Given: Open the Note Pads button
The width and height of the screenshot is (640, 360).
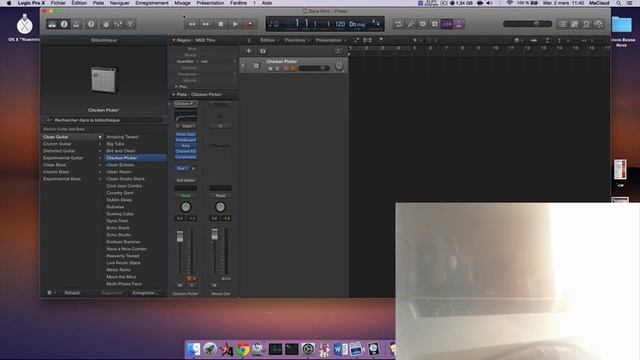Looking at the screenshot, I should point(574,24).
